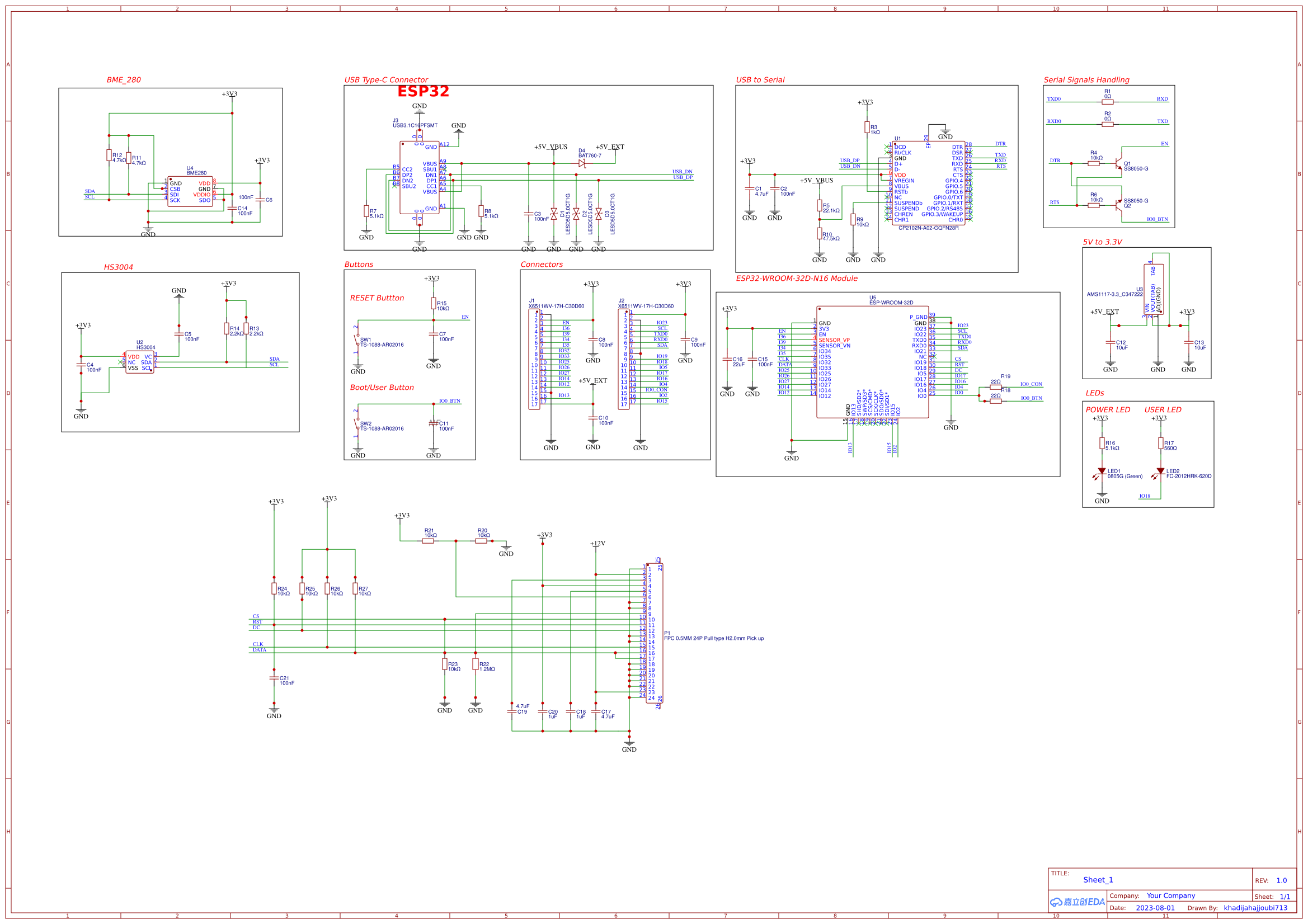1308x924 pixels.
Task: Click the 'Serial Signals Handling' section label
Action: (x=1086, y=80)
